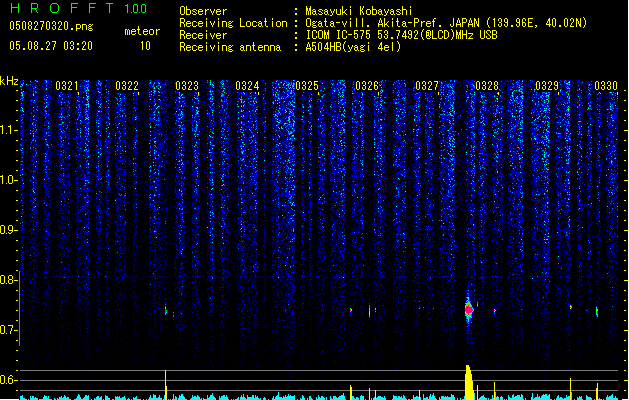Click the 0321 time marker
The width and height of the screenshot is (629, 400).
click(x=67, y=86)
